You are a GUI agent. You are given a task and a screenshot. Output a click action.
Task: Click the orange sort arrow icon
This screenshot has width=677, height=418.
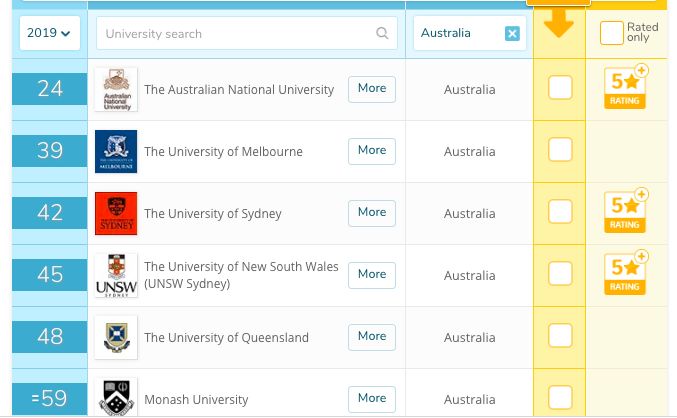(x=559, y=24)
